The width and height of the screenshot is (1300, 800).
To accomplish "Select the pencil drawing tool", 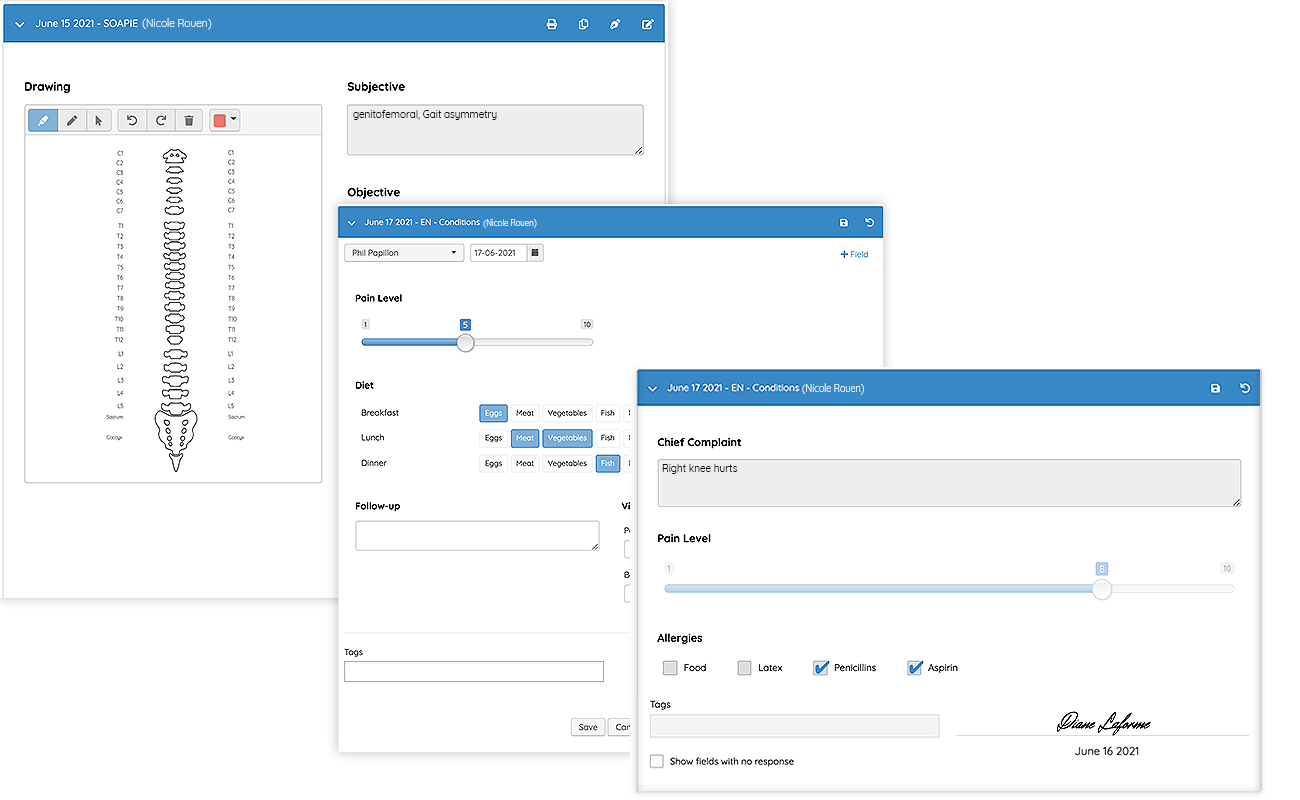I will click(72, 120).
